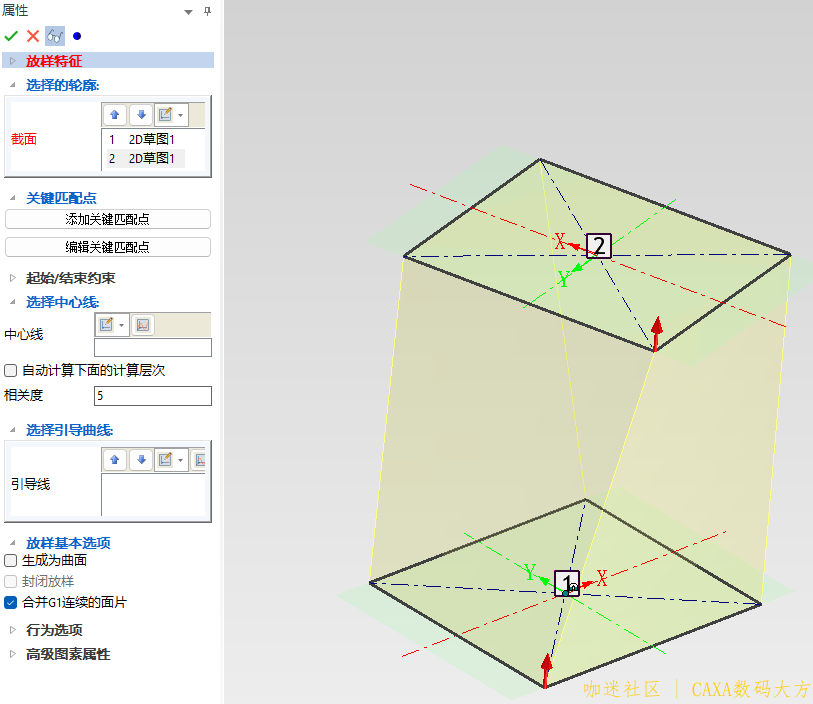Cancel the loft with the red X
Image resolution: width=813 pixels, height=704 pixels.
(33, 36)
